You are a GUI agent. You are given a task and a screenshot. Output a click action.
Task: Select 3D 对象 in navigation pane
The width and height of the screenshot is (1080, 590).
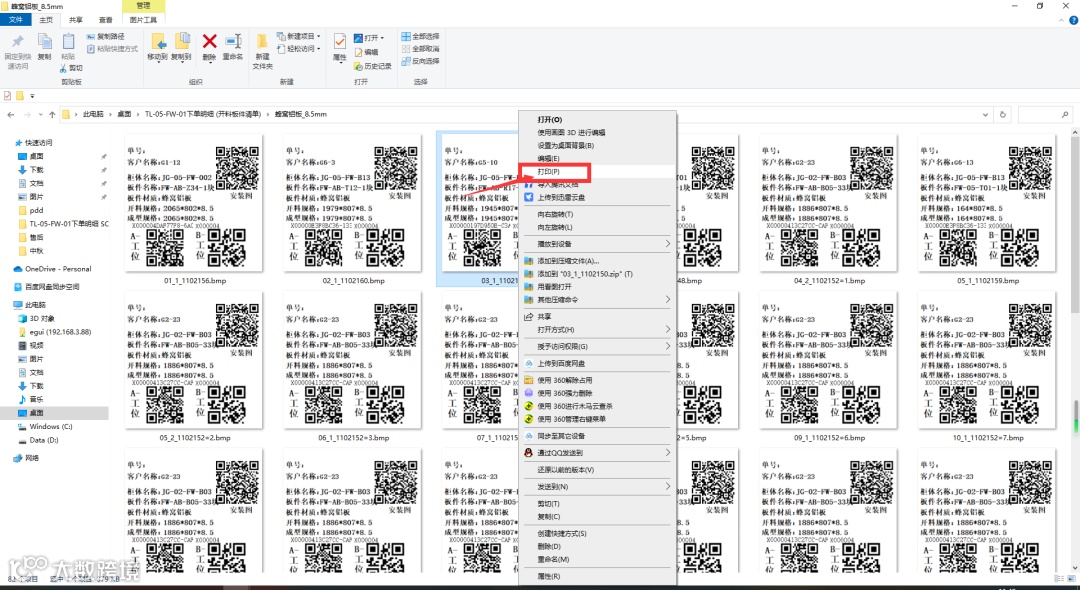click(41, 318)
